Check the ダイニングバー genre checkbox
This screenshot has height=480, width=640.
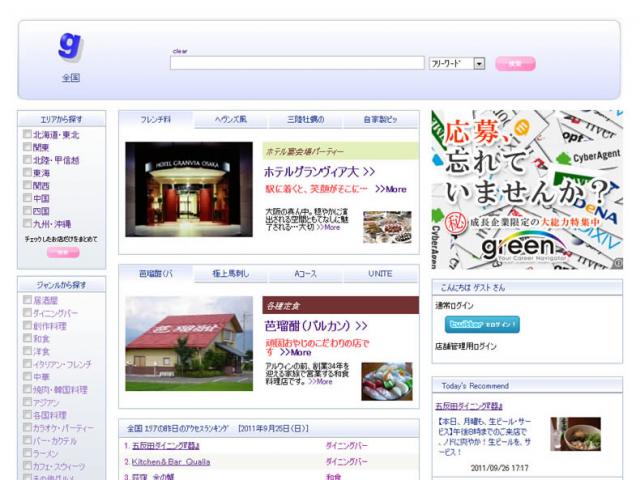(x=27, y=313)
